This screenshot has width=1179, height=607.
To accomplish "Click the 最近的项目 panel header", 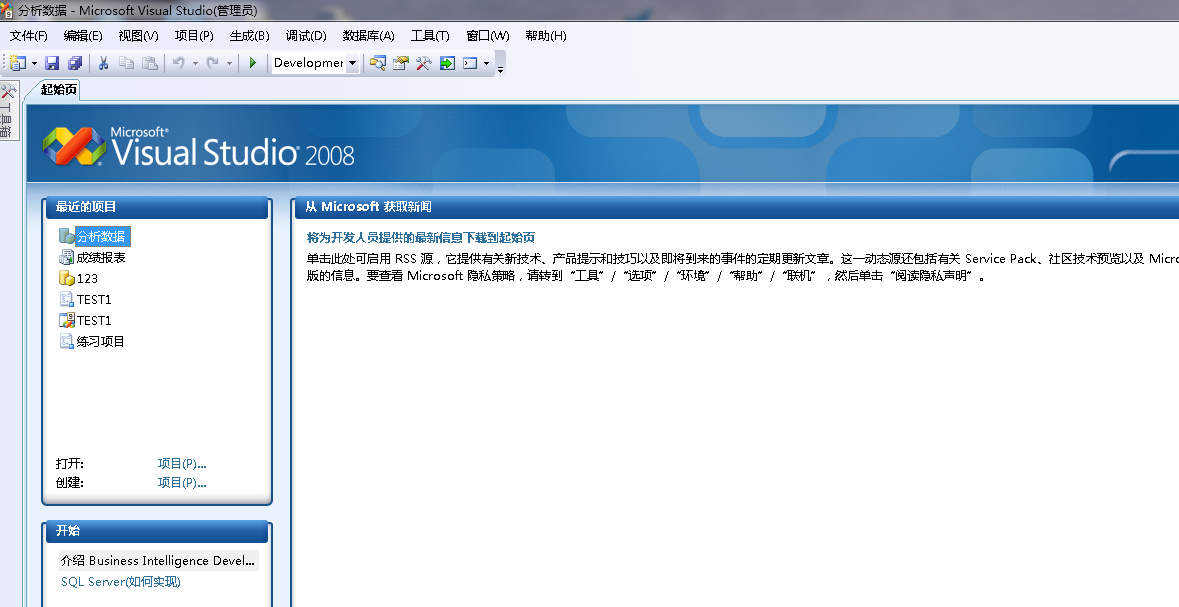I will 156,207.
